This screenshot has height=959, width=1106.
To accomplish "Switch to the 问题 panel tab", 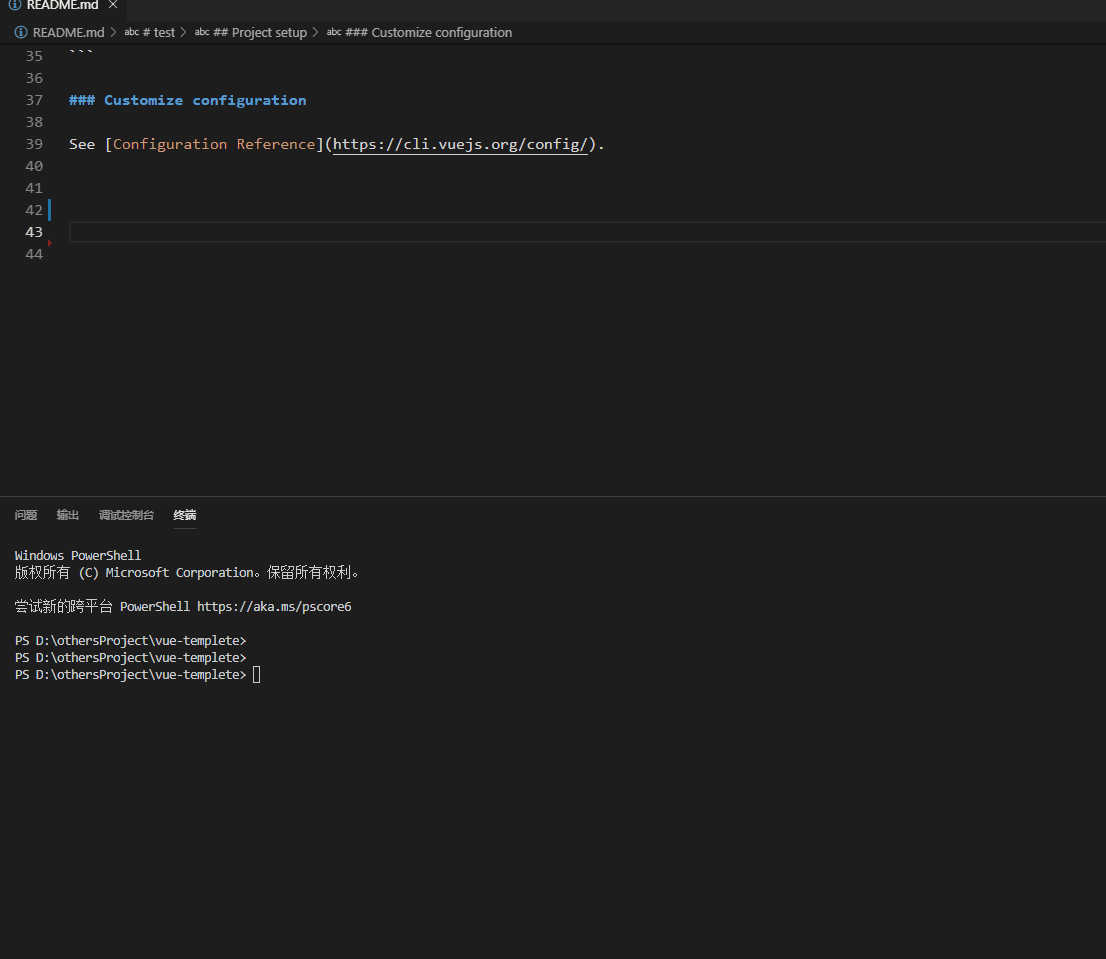I will (26, 515).
